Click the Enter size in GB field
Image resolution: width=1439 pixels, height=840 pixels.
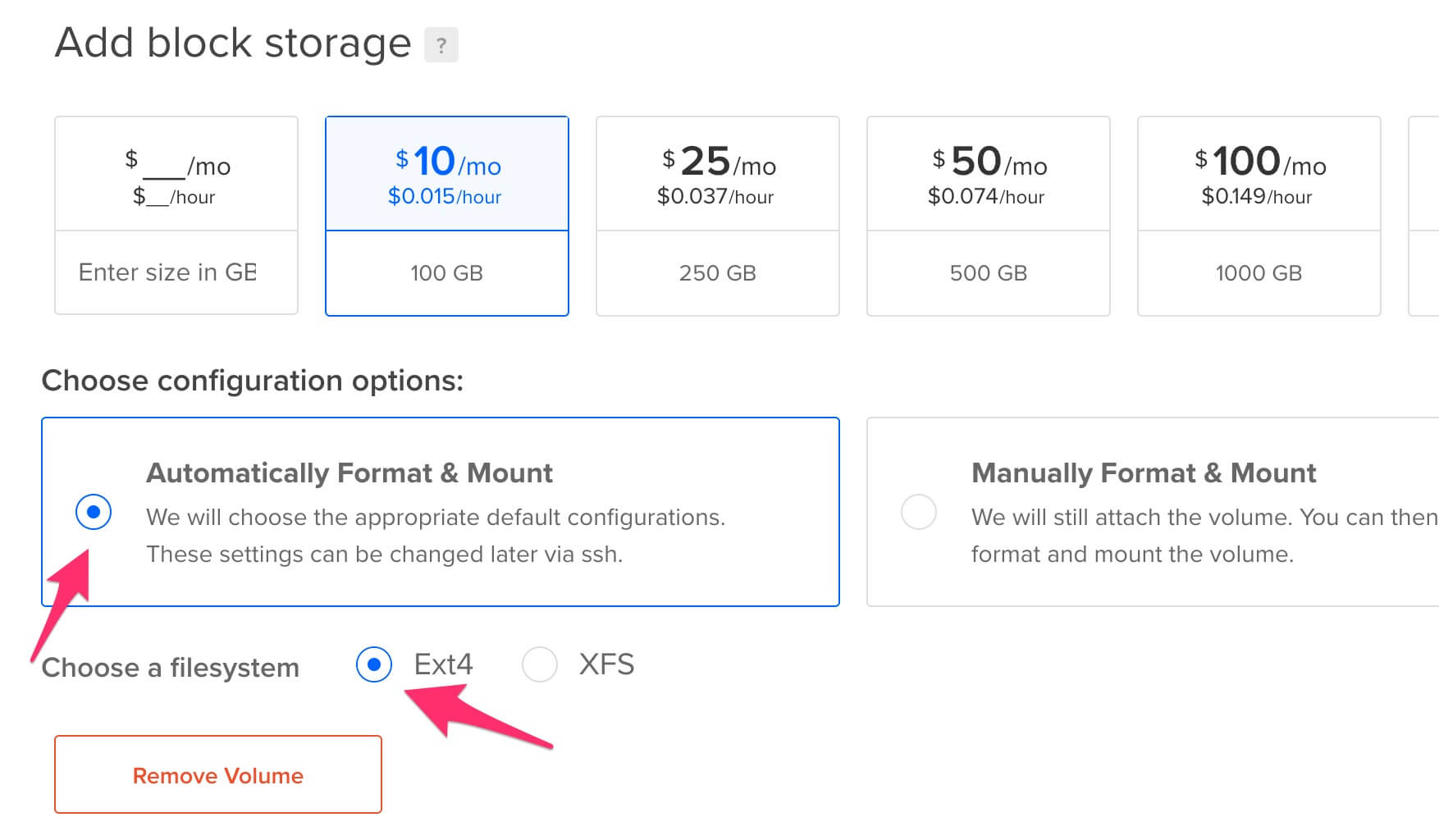tap(176, 272)
